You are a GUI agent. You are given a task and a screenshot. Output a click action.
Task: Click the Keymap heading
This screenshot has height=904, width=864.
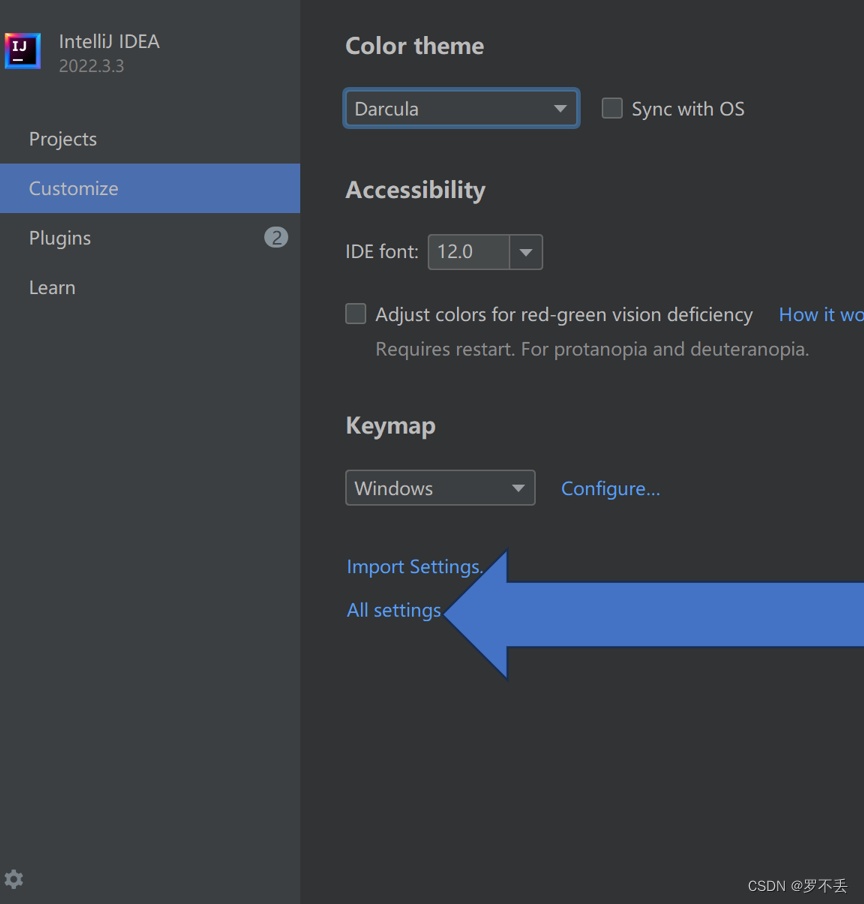390,426
